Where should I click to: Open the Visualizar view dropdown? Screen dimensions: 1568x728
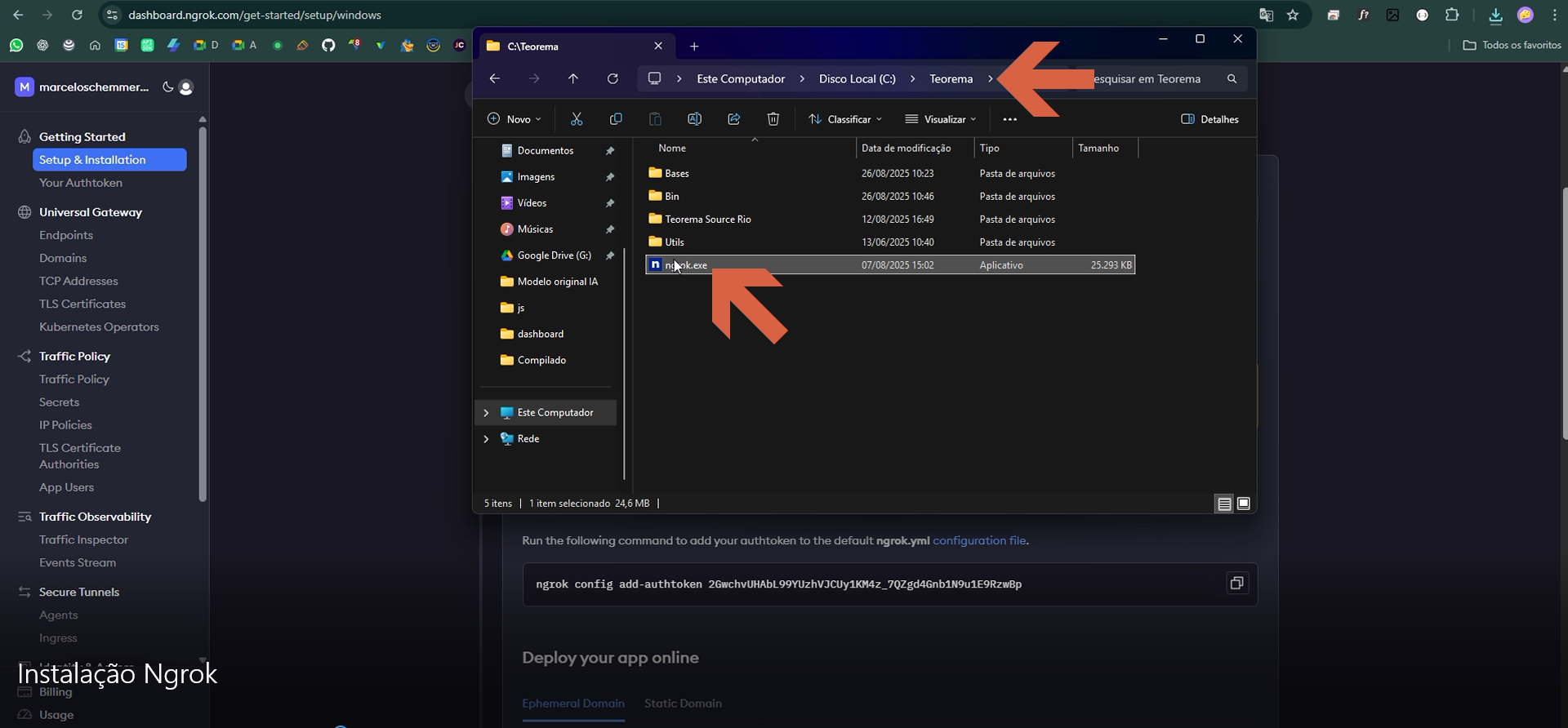(x=941, y=119)
